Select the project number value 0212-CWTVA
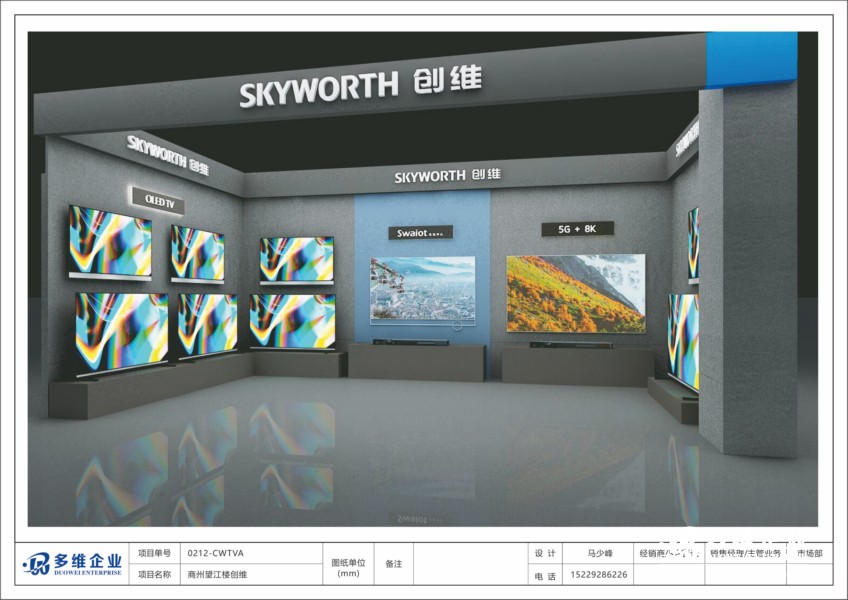The image size is (848, 600). [x=215, y=553]
